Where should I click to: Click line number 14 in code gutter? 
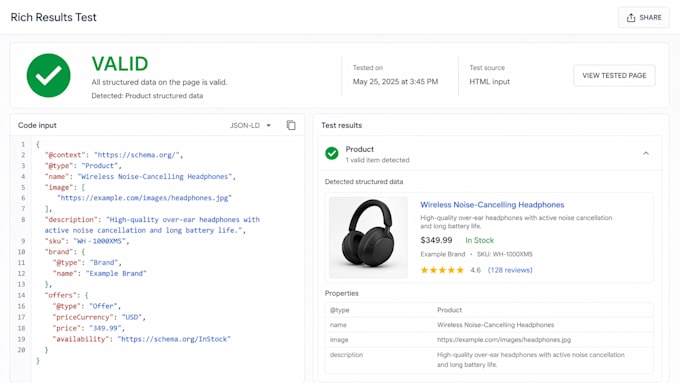(21, 295)
